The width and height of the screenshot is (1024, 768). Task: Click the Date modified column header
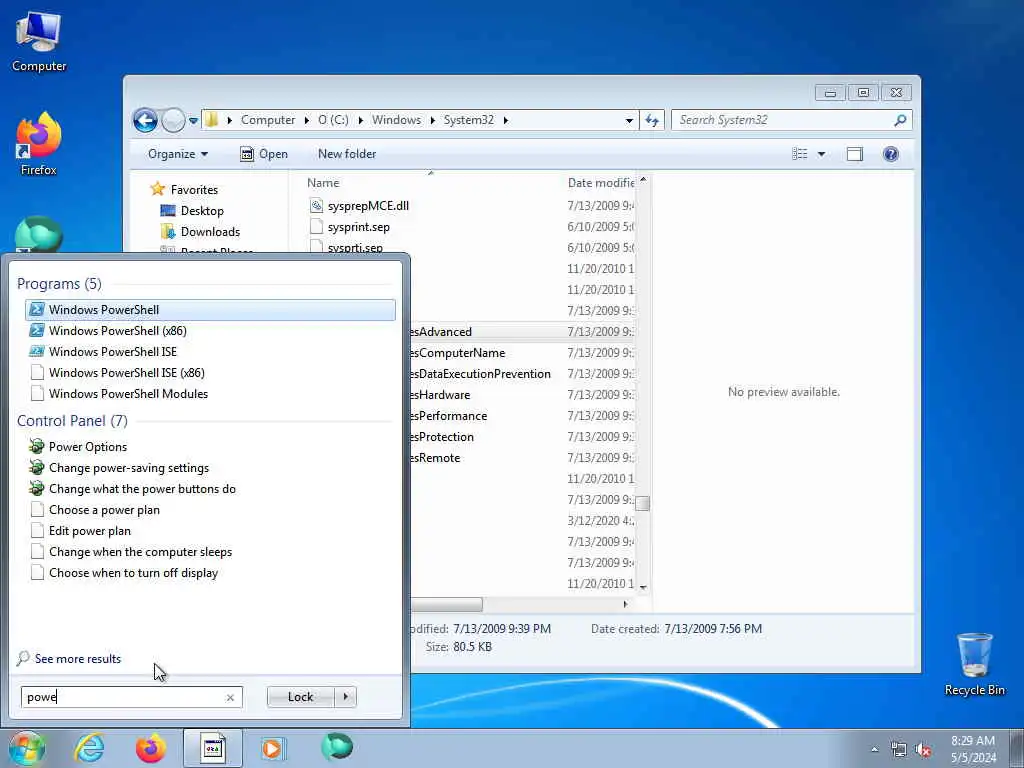600,183
